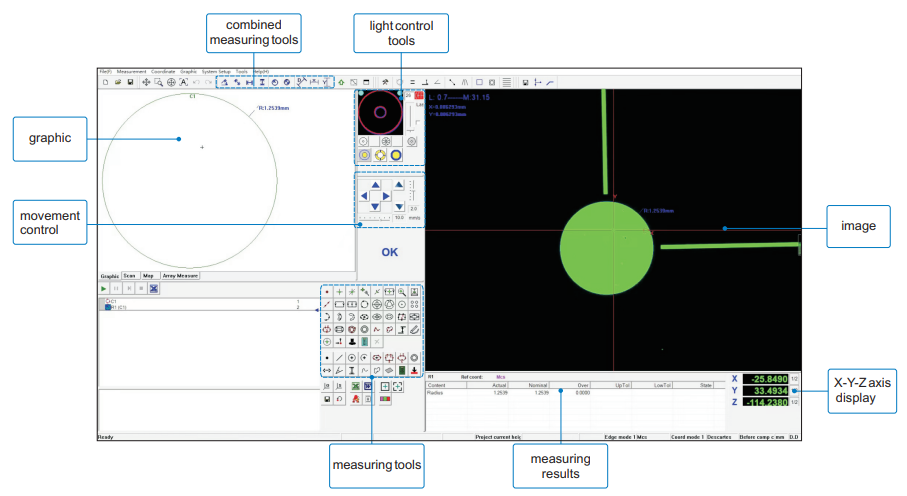Image resolution: width=907 pixels, height=496 pixels.
Task: Select the C1 item in list
Action: point(111,302)
